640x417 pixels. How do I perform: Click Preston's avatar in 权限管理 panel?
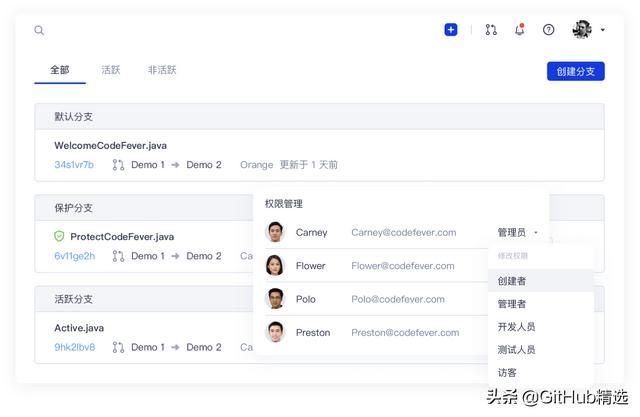[x=275, y=332]
